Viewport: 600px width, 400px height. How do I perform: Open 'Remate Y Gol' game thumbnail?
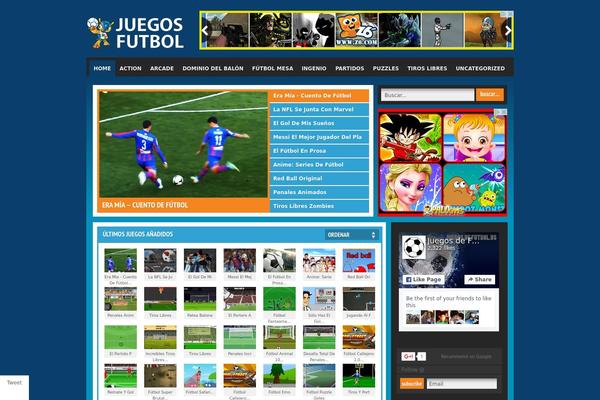coord(121,376)
